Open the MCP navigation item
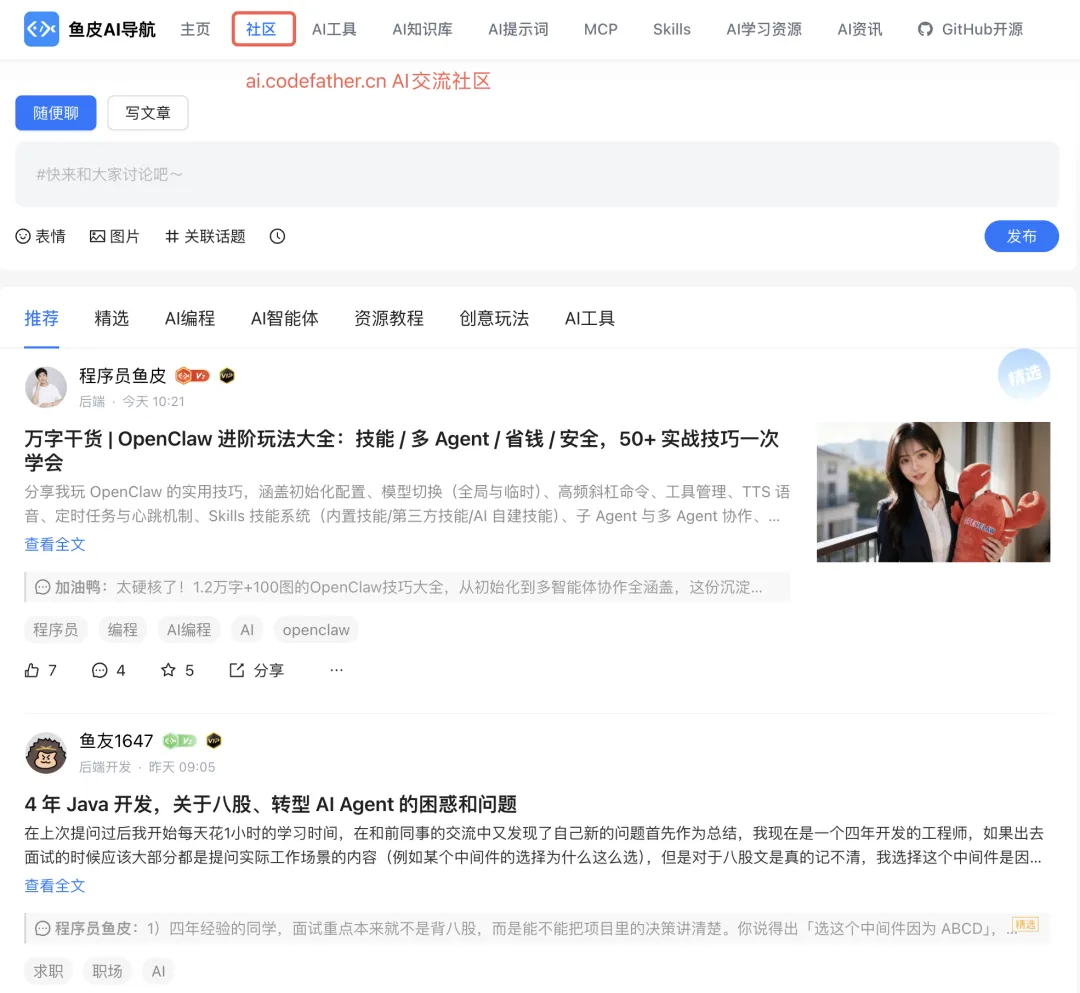The height and width of the screenshot is (993, 1080). [600, 29]
